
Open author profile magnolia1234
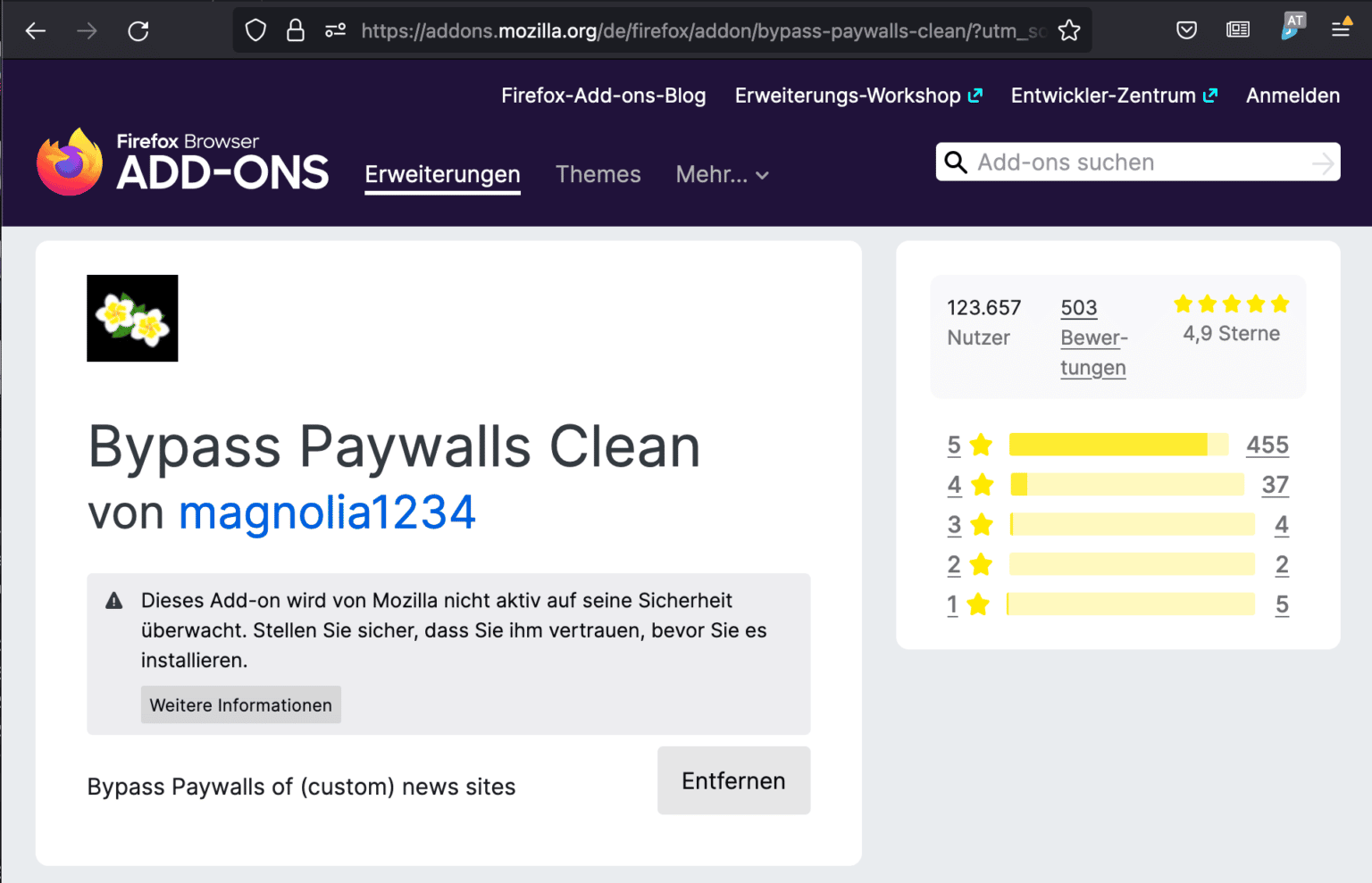point(327,512)
